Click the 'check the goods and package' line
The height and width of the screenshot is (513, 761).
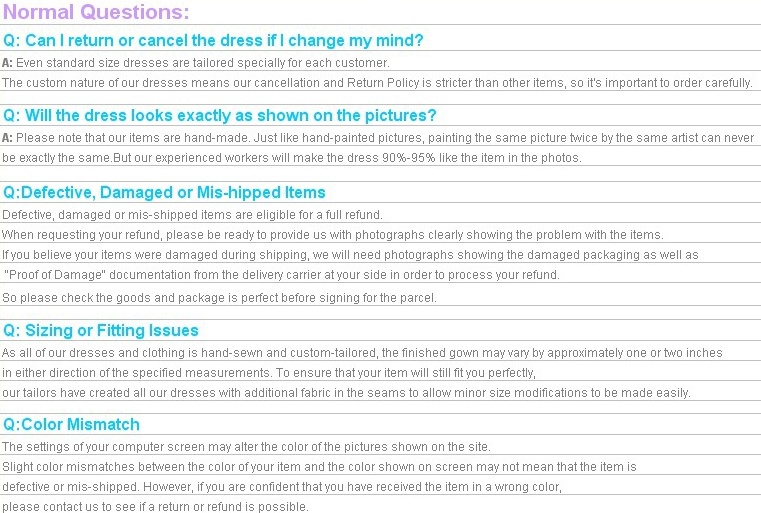[219, 298]
